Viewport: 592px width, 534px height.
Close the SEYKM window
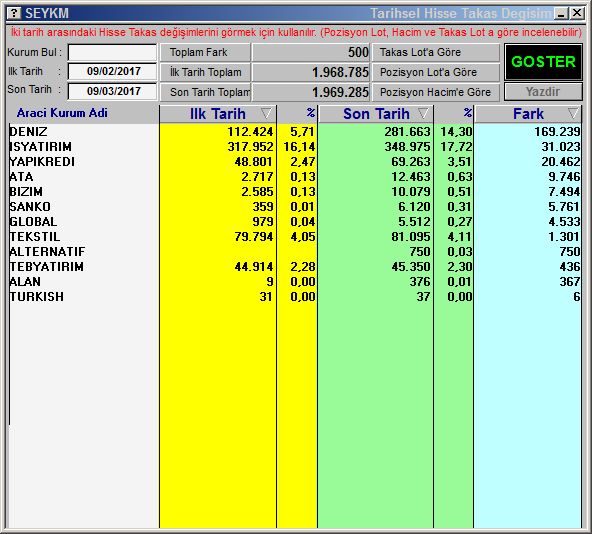click(x=577, y=14)
